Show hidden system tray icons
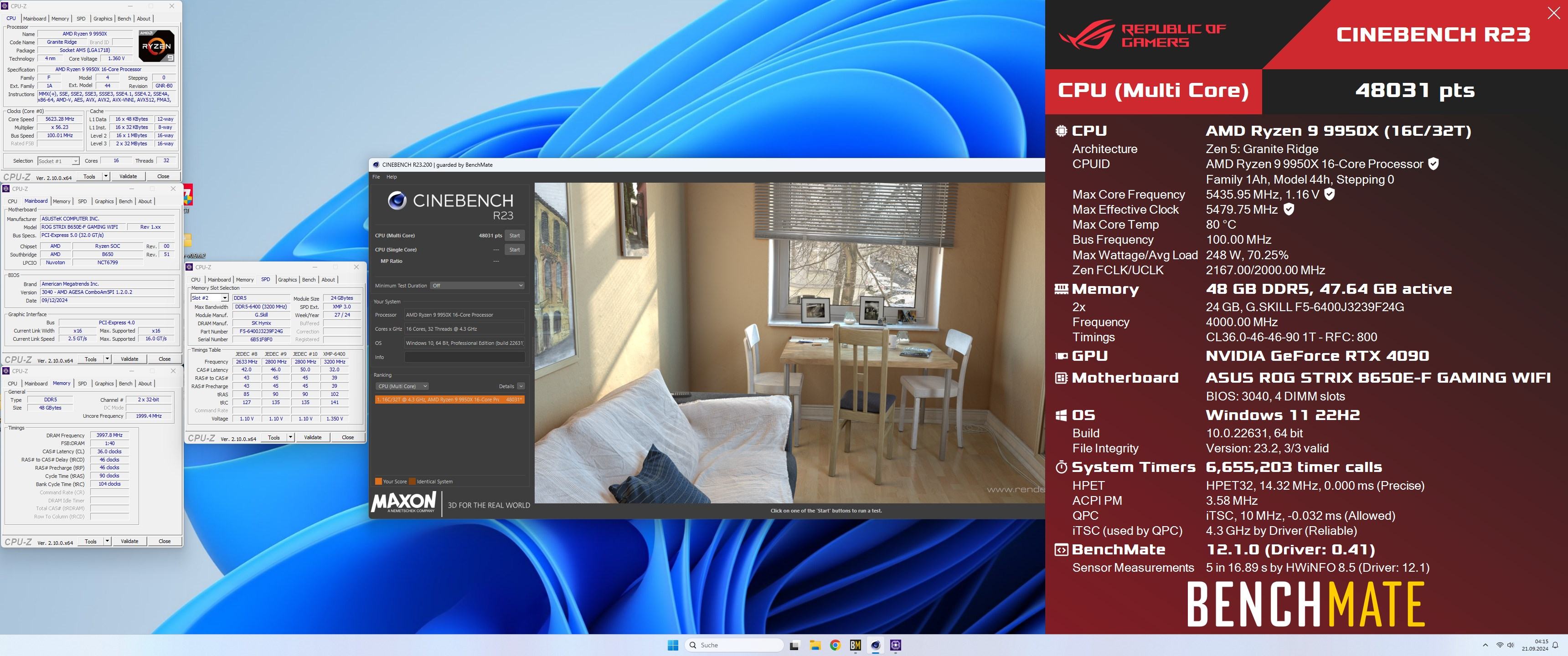This screenshot has width=1568, height=656. (1485, 645)
